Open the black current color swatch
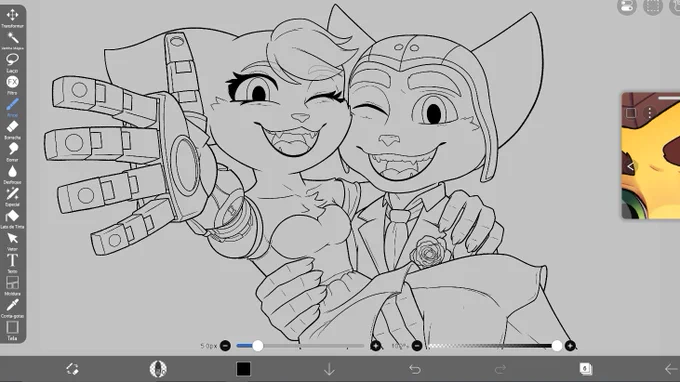 pyautogui.click(x=243, y=369)
